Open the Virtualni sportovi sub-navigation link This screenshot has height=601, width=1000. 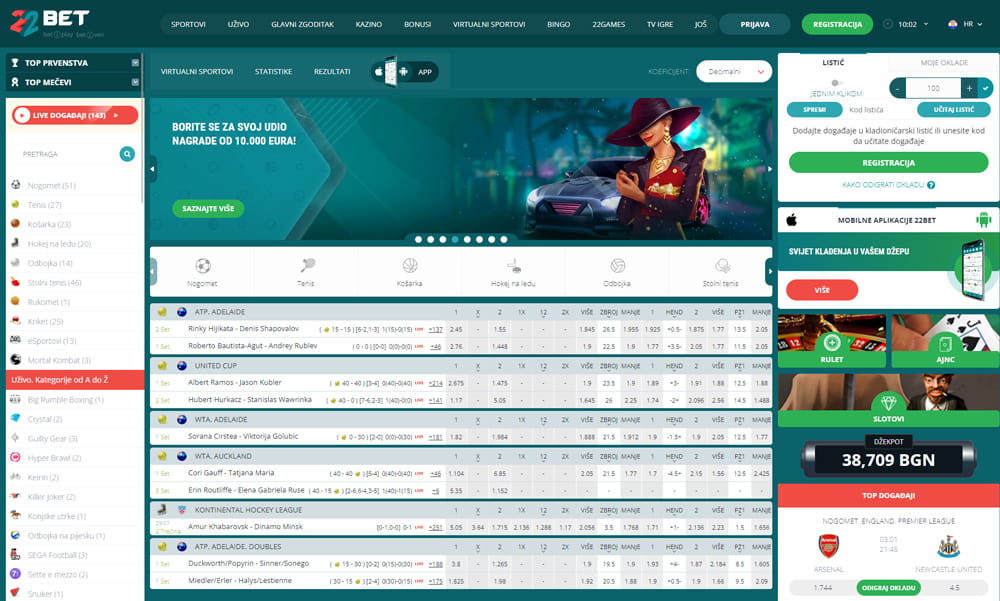[197, 71]
